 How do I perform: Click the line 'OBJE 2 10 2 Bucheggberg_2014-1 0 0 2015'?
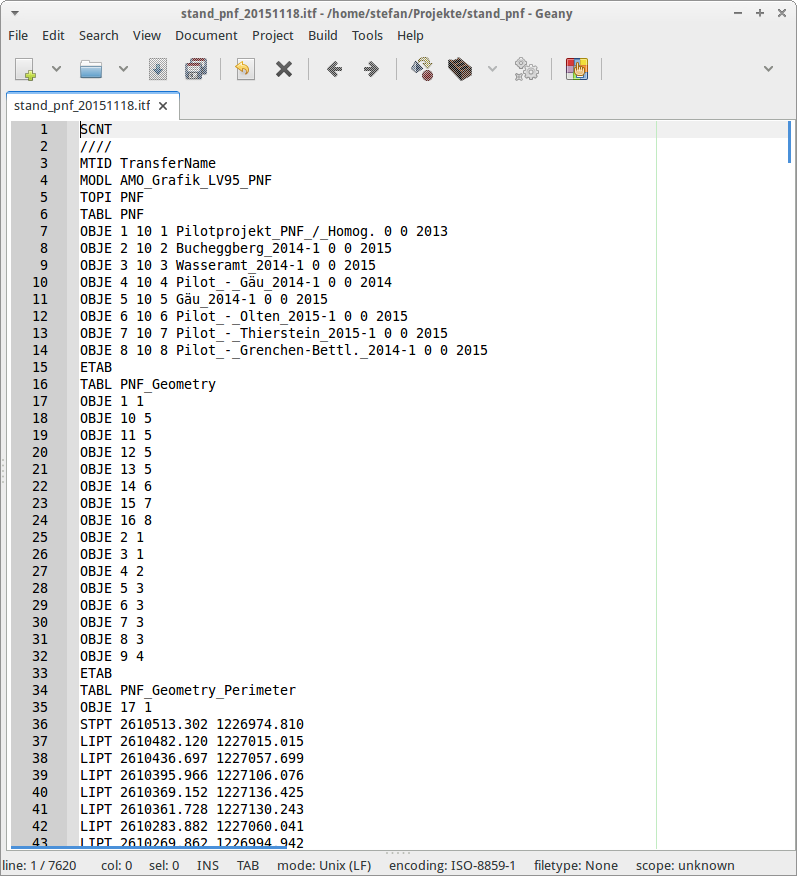pyautogui.click(x=236, y=248)
